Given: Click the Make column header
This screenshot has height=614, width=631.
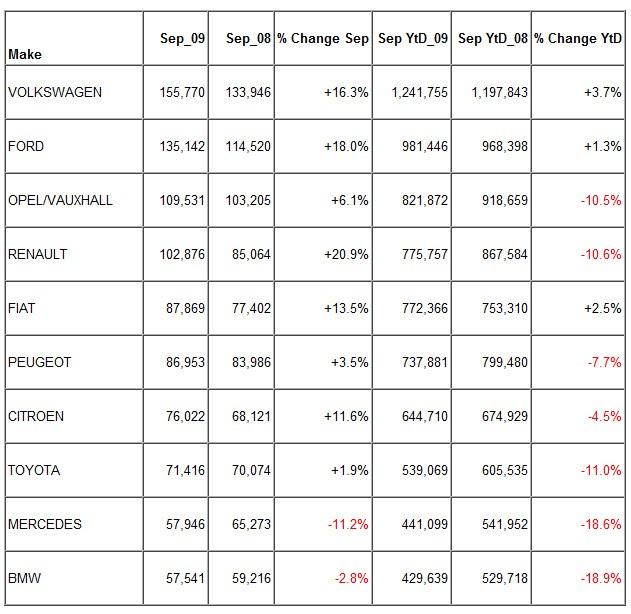Looking at the screenshot, I should point(25,54).
